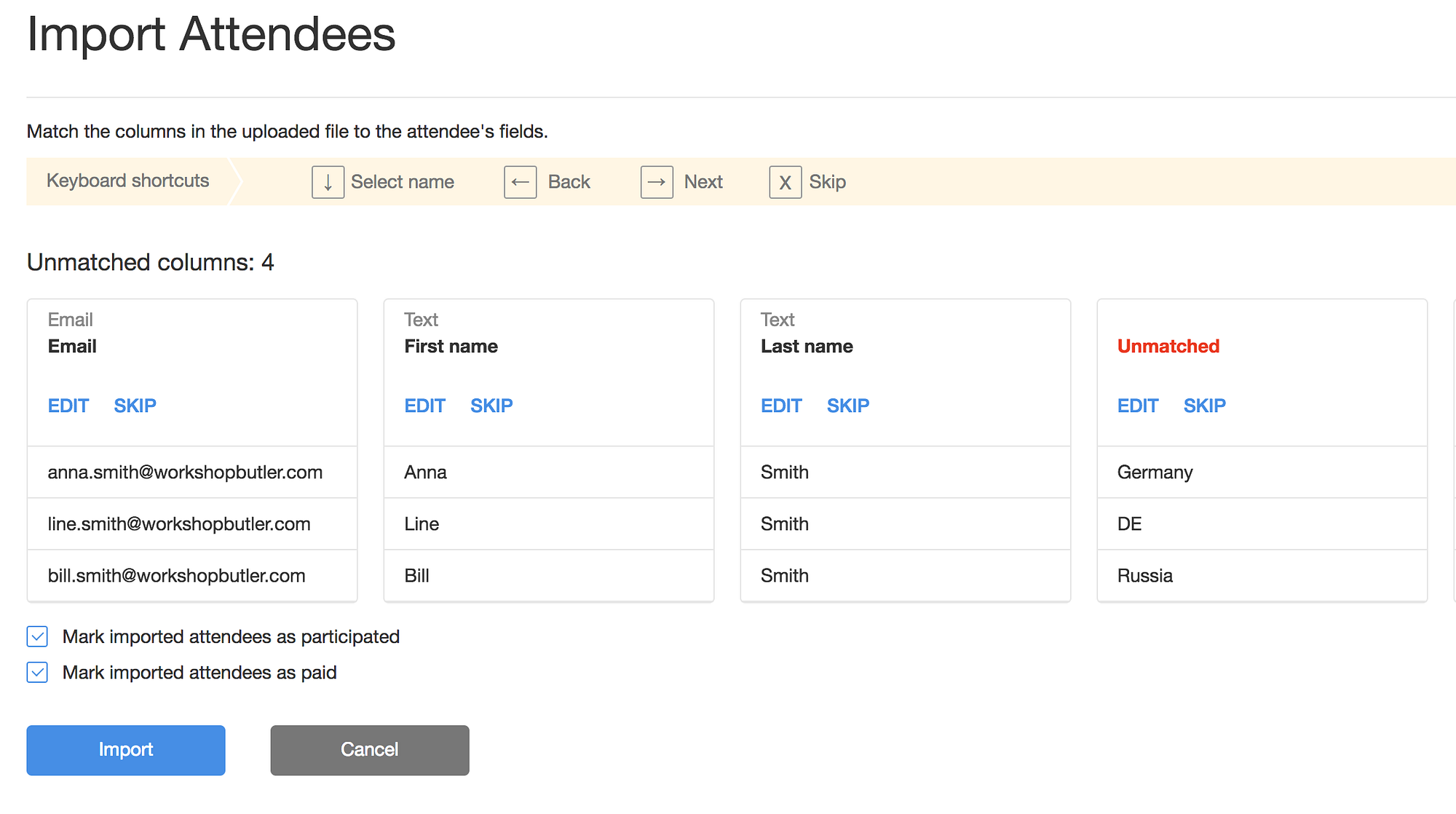Click the right arrow Next key icon
This screenshot has height=814, width=1456.
656,182
